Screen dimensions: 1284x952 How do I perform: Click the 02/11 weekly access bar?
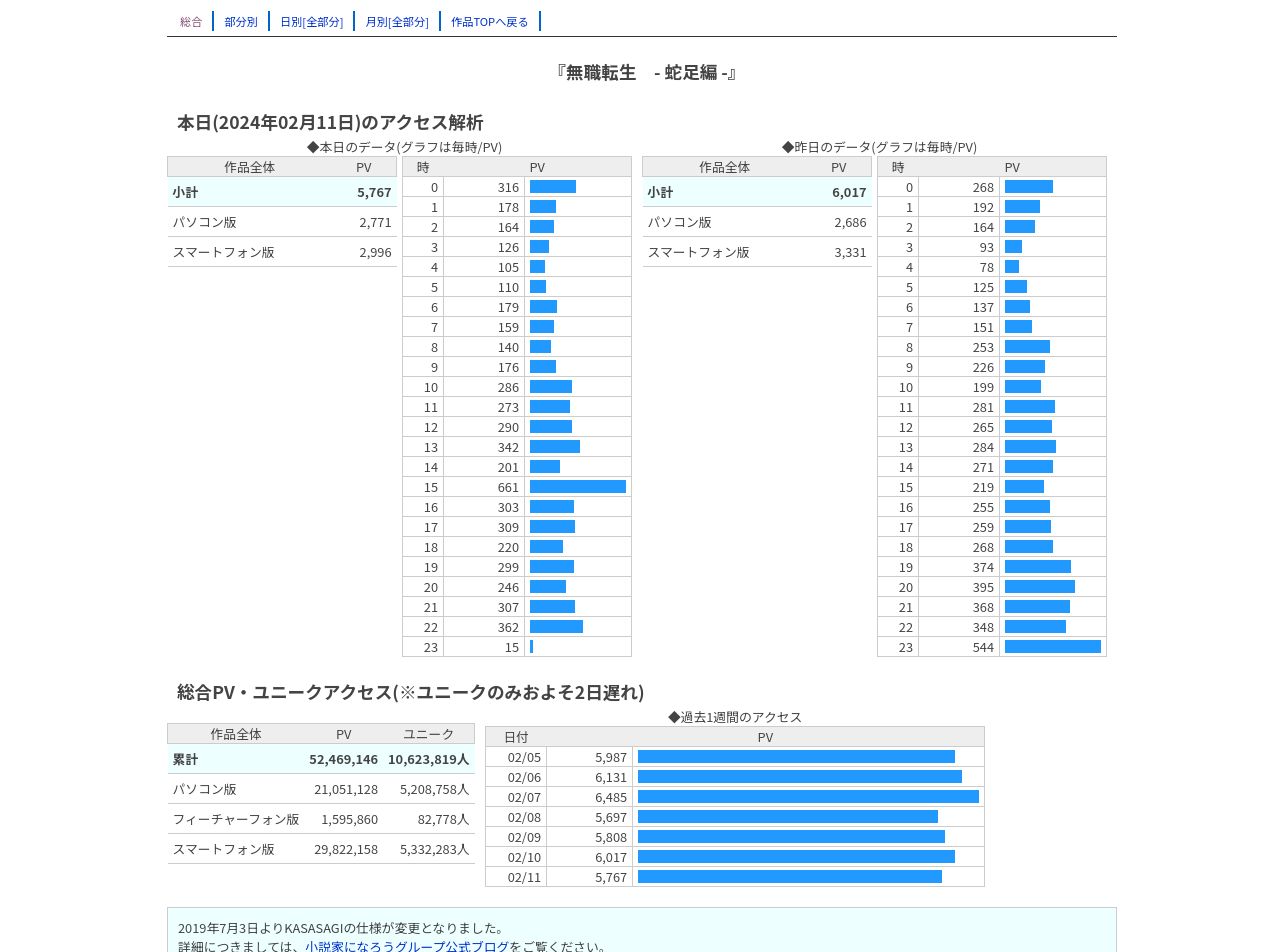coord(790,877)
